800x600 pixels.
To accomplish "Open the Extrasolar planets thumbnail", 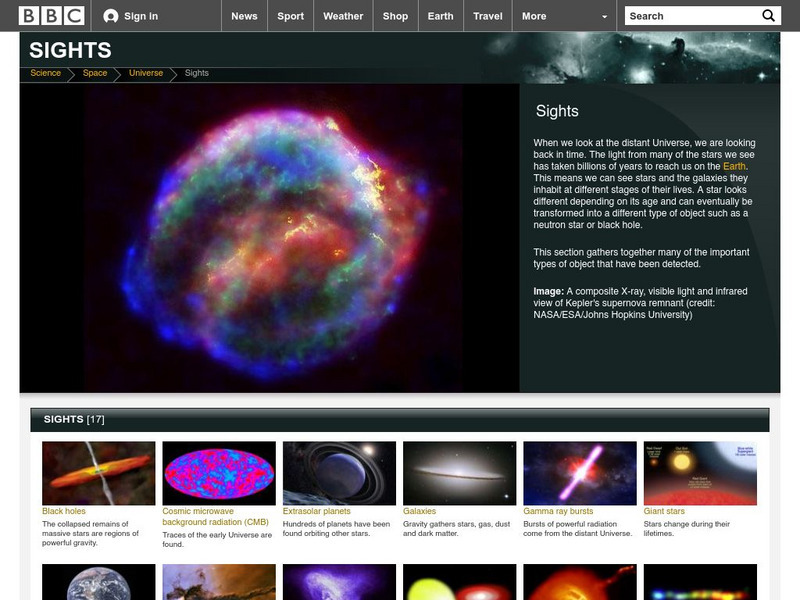I will pyautogui.click(x=339, y=473).
